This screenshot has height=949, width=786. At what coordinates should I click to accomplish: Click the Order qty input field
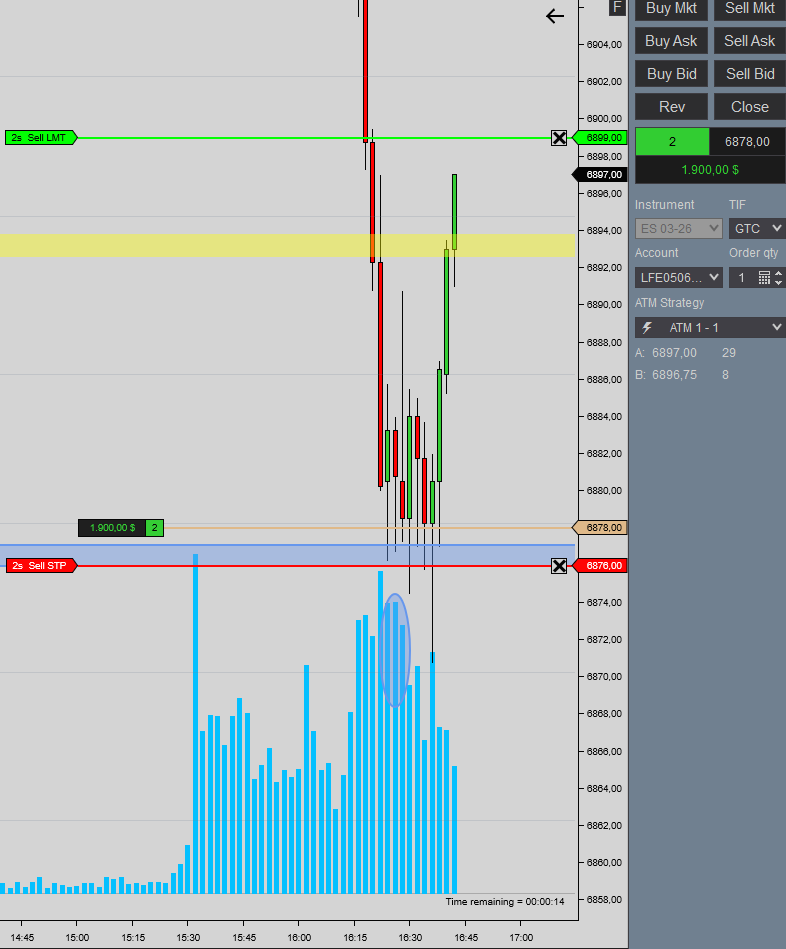tap(742, 278)
